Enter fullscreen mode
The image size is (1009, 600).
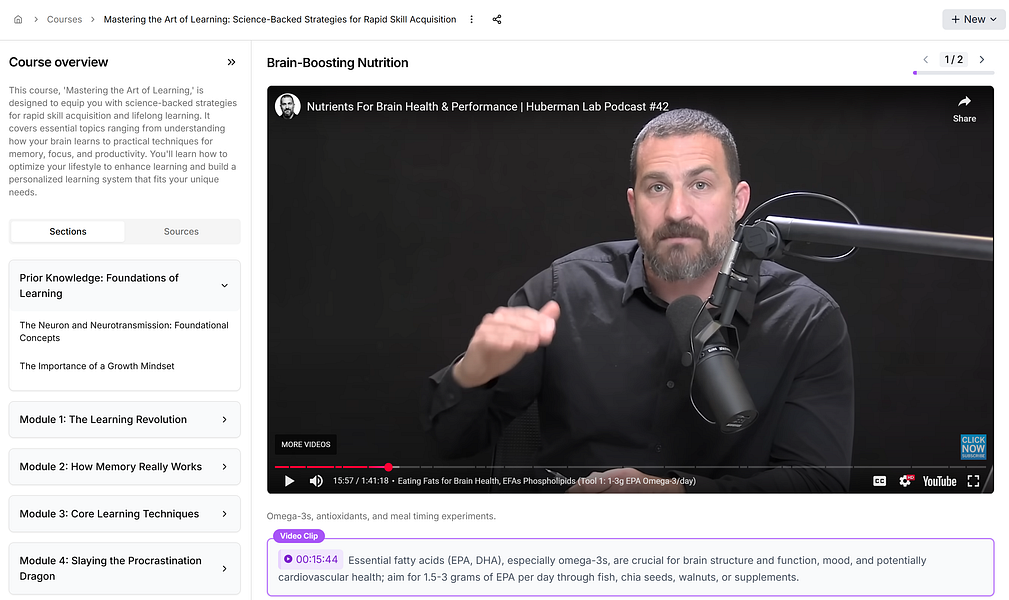coord(973,481)
